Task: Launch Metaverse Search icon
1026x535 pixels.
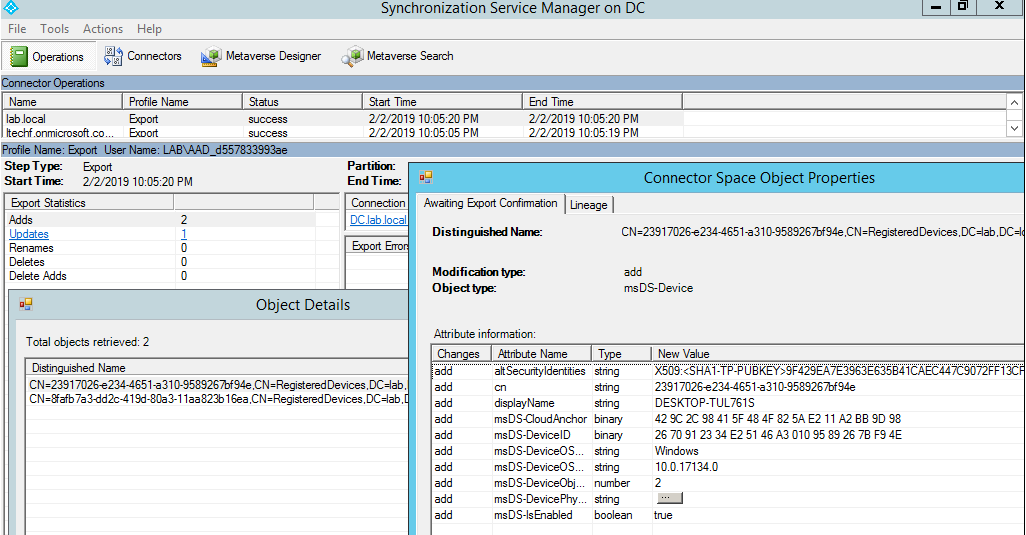Action: 353,57
